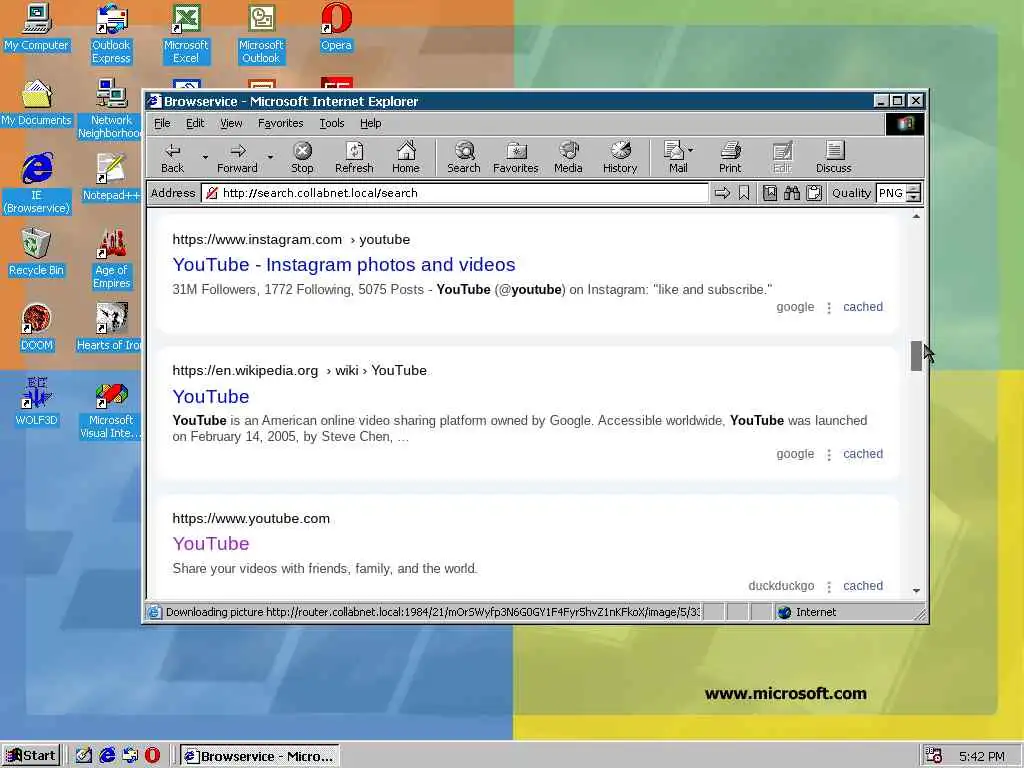Open the View menu
Screen dimensions: 1024x768
click(x=231, y=123)
